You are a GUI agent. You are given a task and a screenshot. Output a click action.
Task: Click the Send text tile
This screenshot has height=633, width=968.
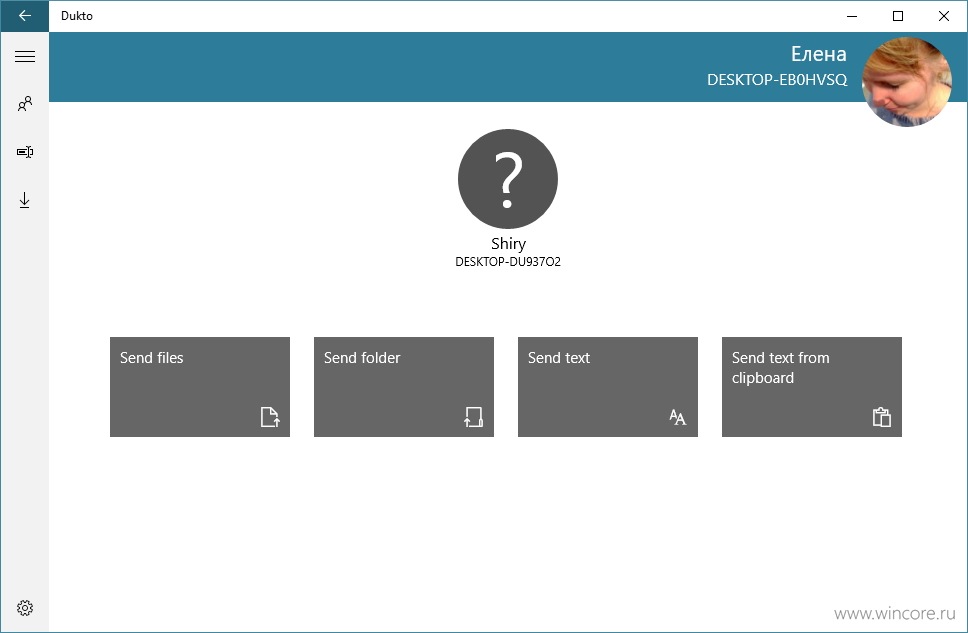[608, 387]
